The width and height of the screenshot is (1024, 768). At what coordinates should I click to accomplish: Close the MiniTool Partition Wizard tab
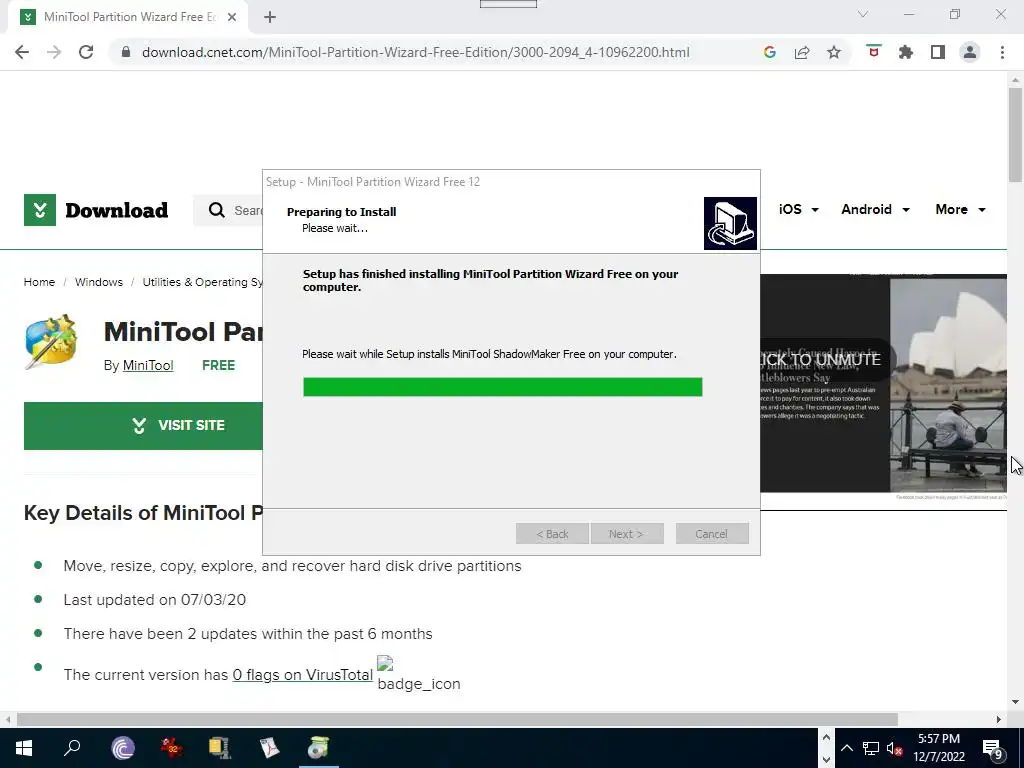coord(232,17)
